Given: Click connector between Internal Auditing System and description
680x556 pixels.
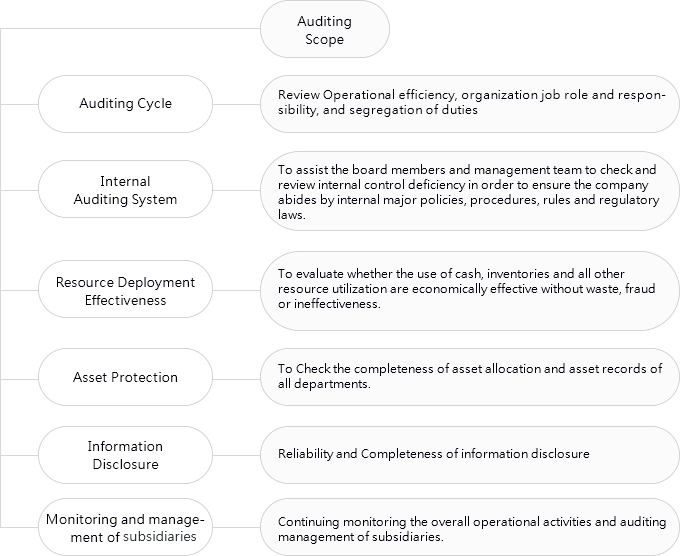Looking at the screenshot, I should (236, 190).
